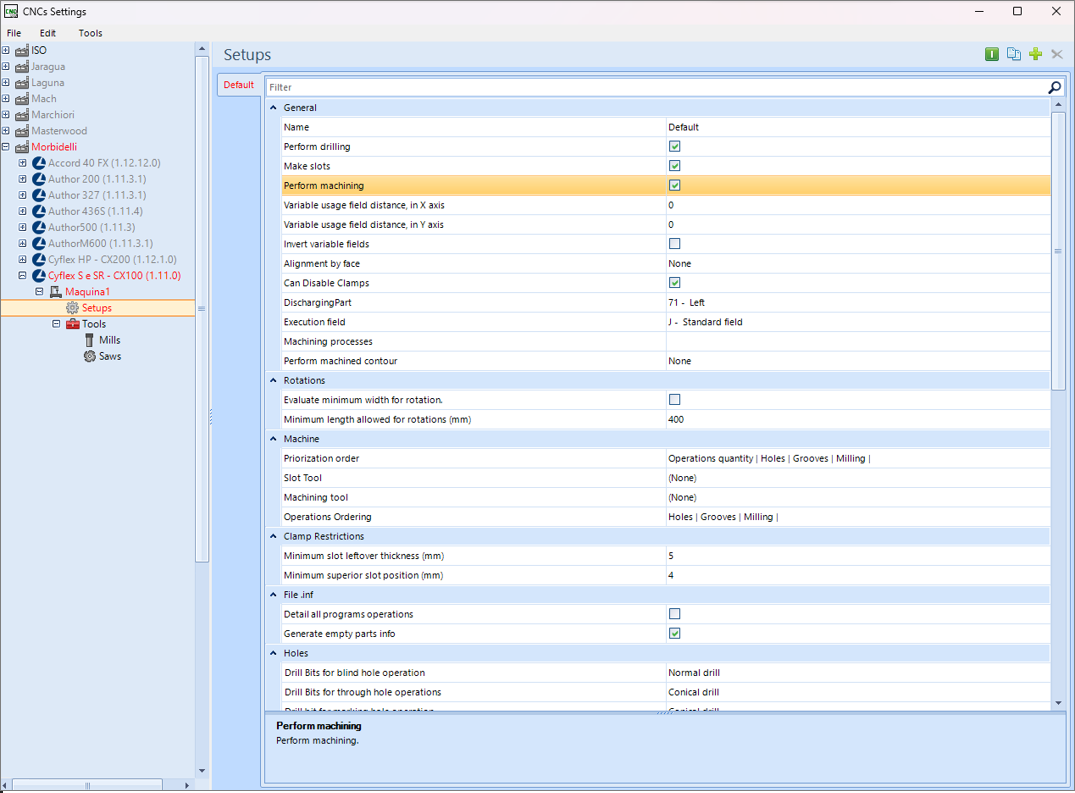Collapse the Machine section

click(274, 439)
